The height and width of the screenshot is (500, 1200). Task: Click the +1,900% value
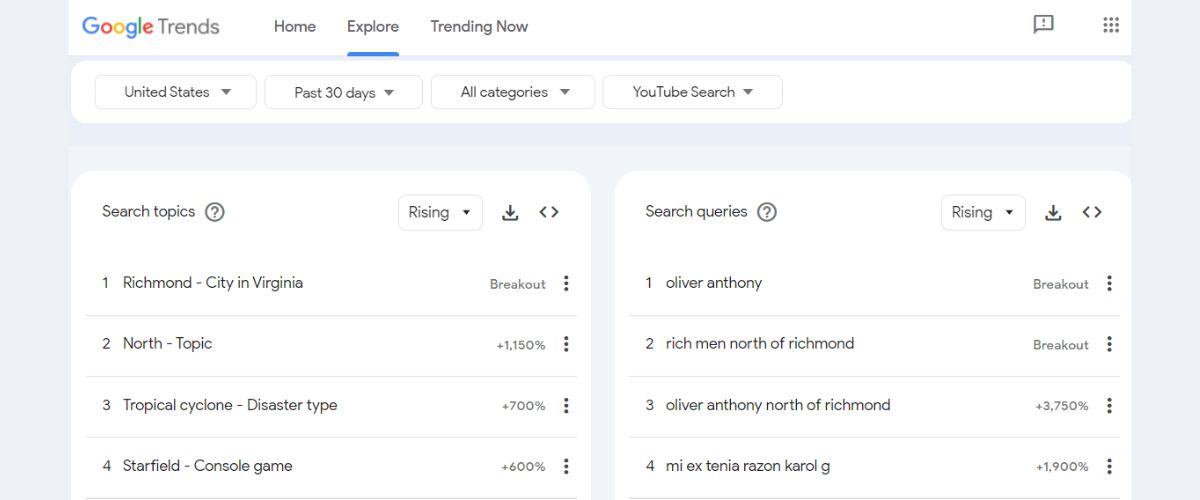point(1062,467)
